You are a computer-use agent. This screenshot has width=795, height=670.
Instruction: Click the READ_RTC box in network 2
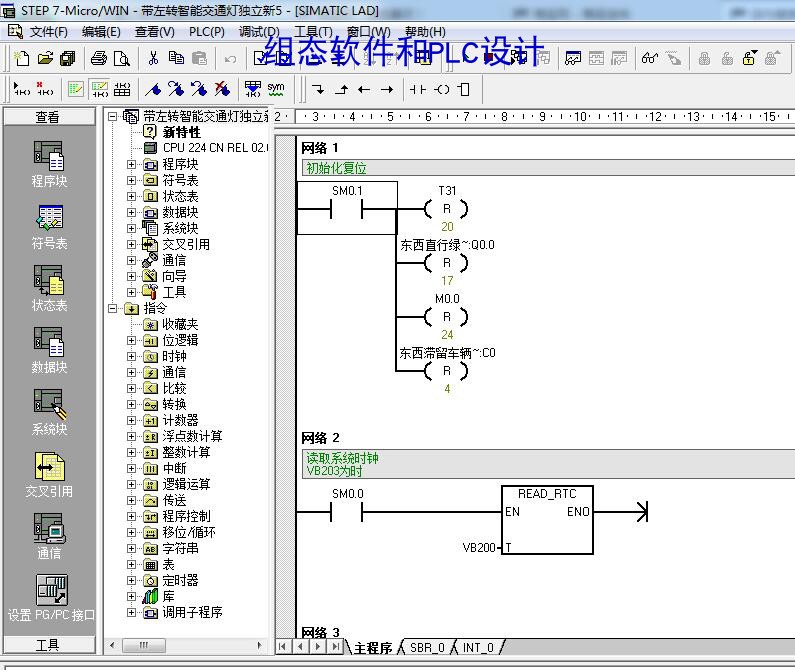coord(547,520)
